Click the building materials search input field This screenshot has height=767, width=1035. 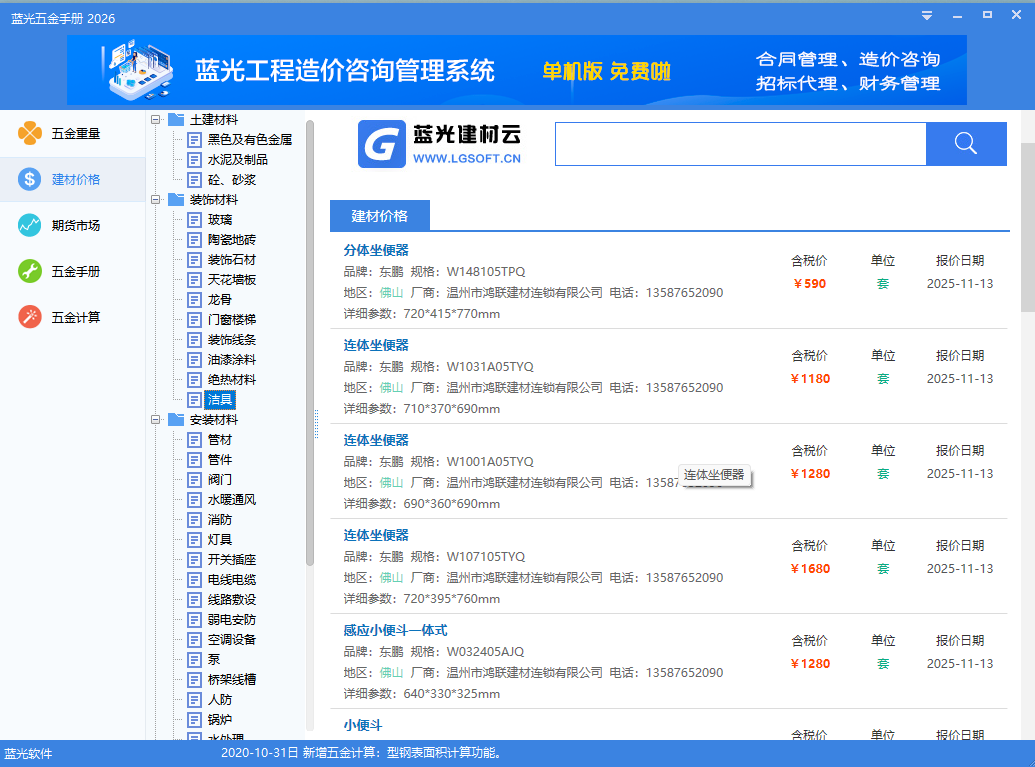[x=740, y=144]
